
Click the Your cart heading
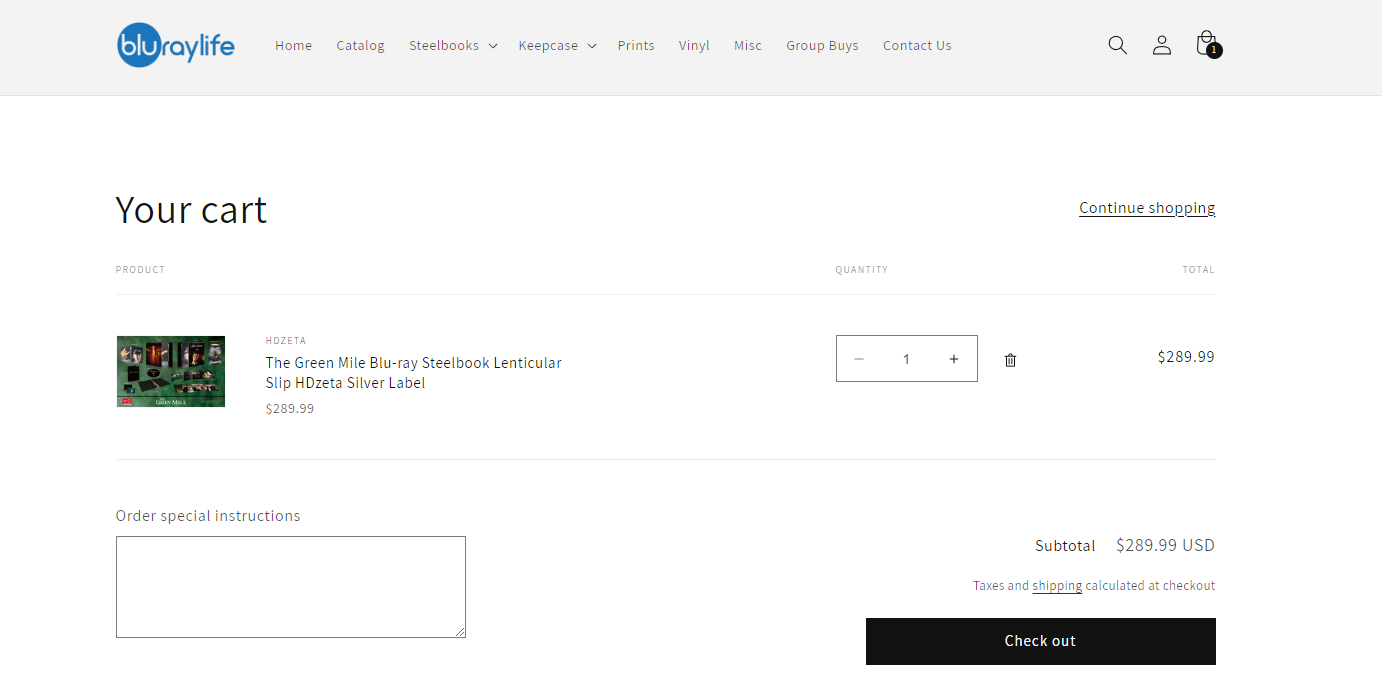click(x=191, y=210)
